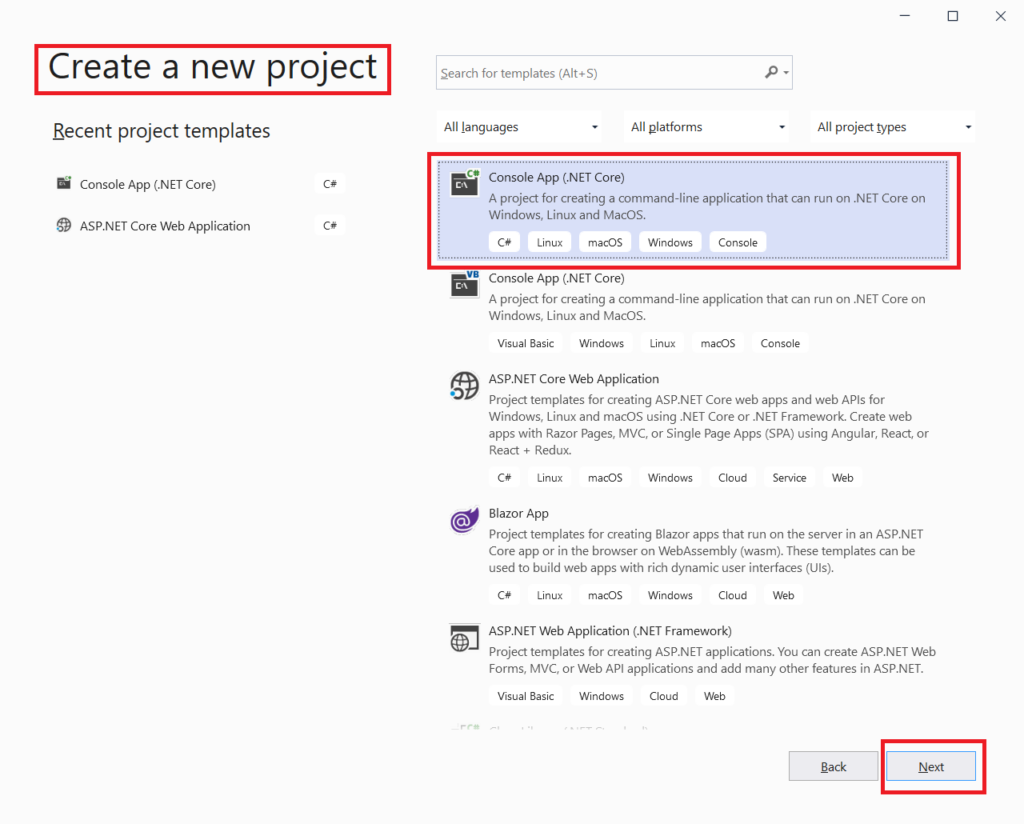The height and width of the screenshot is (824, 1024).
Task: Click the ASP.NET Core Web Application description paragraph
Action: (x=709, y=424)
